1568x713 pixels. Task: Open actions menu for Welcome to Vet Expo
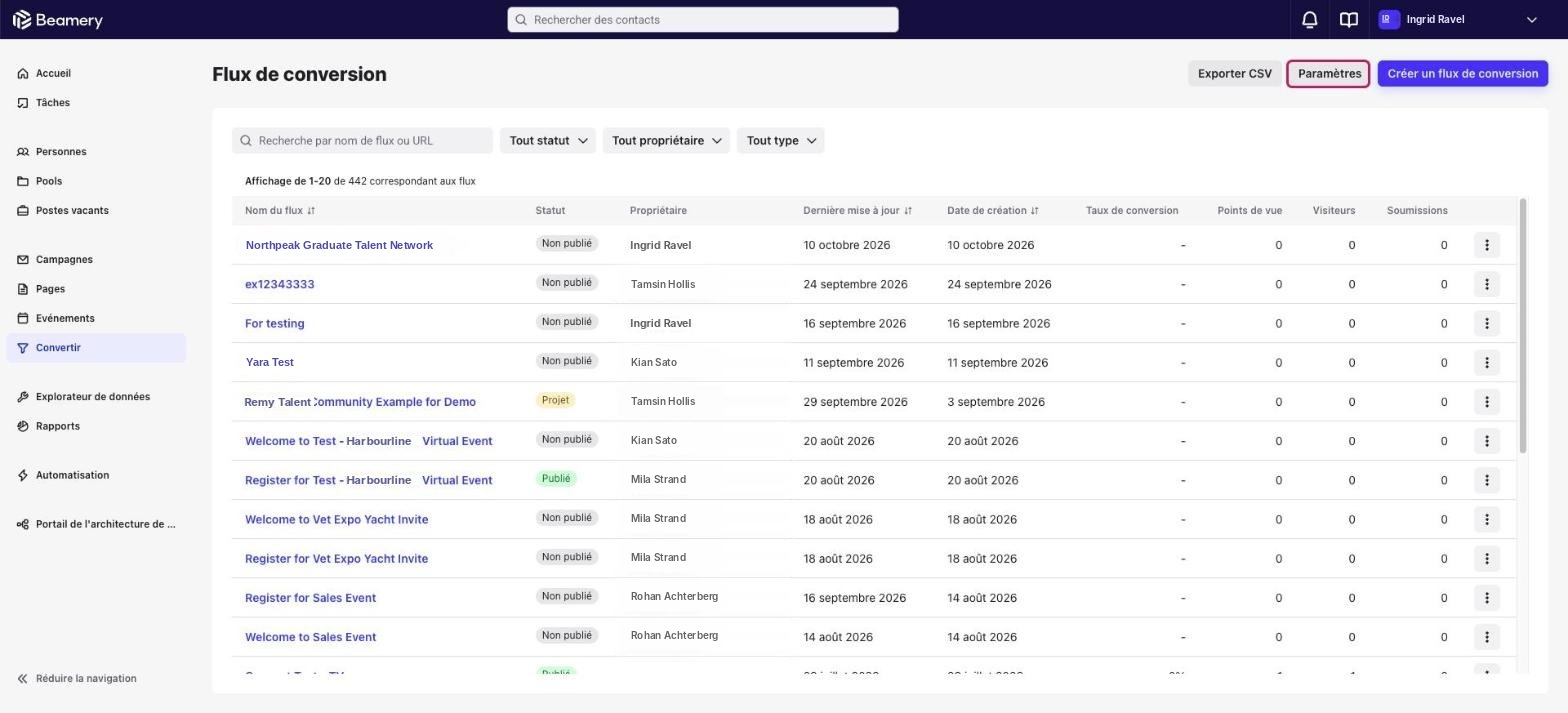click(1487, 519)
